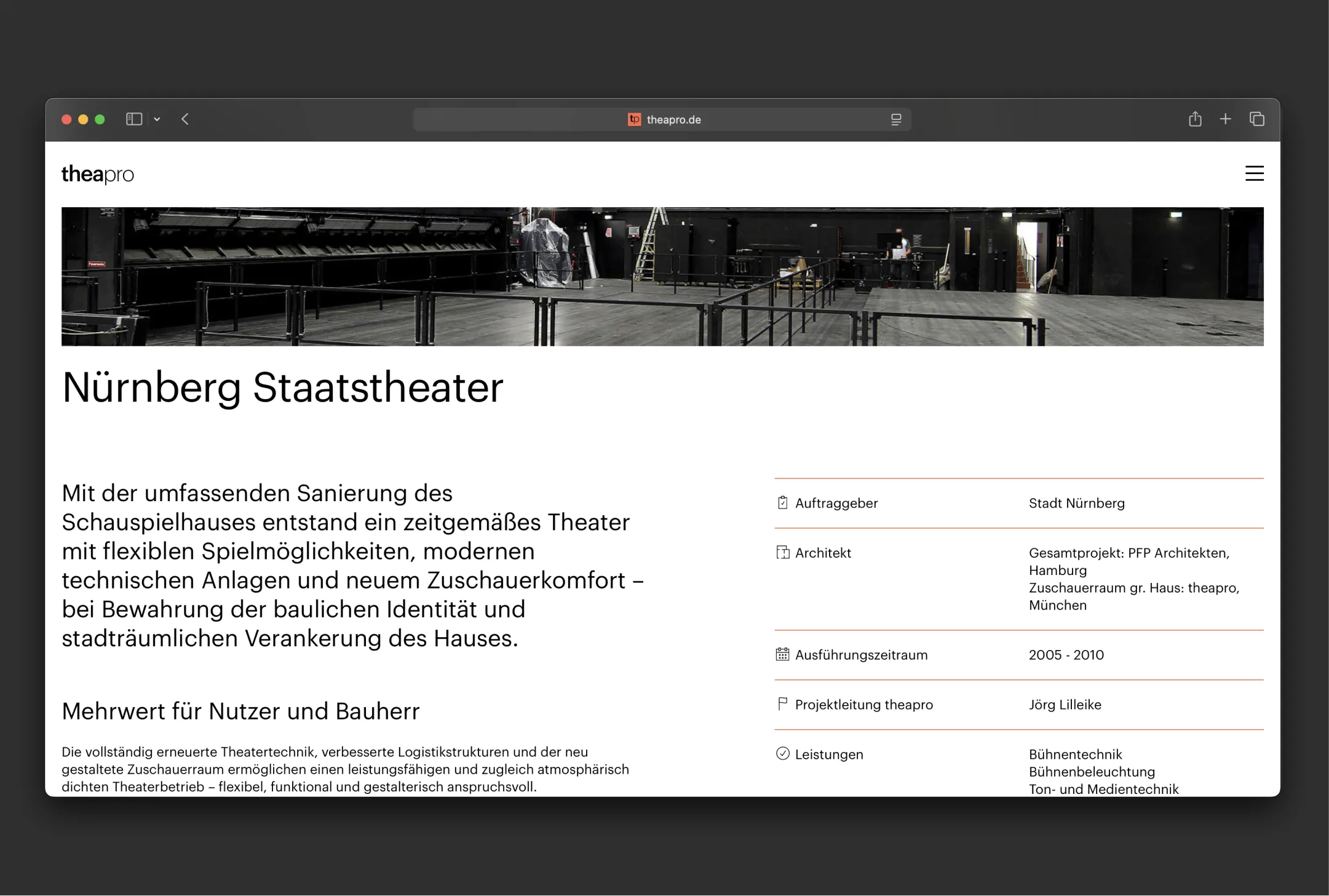Screen dimensions: 1329x896
Task: Click the flag icon beside Projektleitung theapro
Action: tap(782, 704)
